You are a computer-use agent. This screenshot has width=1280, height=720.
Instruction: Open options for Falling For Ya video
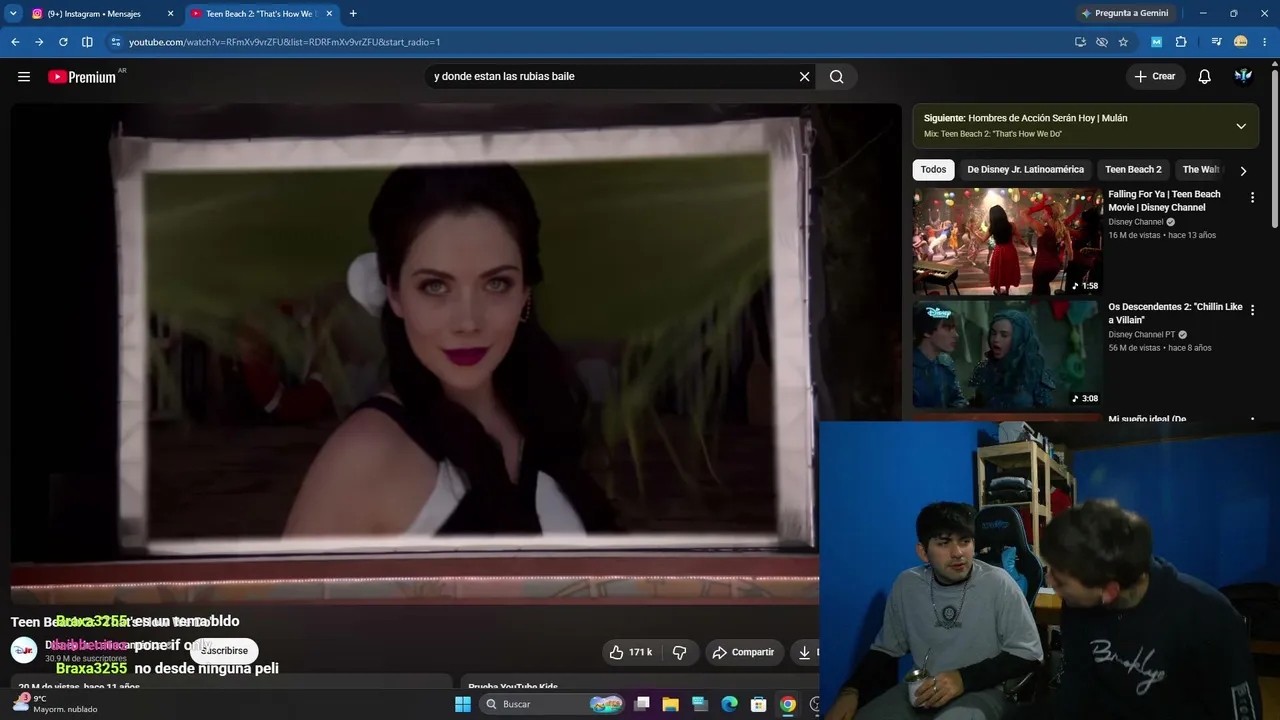pyautogui.click(x=1252, y=198)
